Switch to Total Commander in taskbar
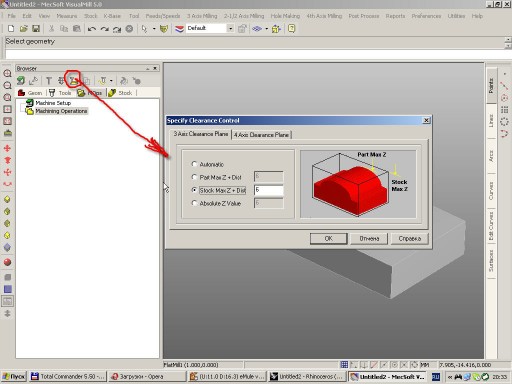 68,377
